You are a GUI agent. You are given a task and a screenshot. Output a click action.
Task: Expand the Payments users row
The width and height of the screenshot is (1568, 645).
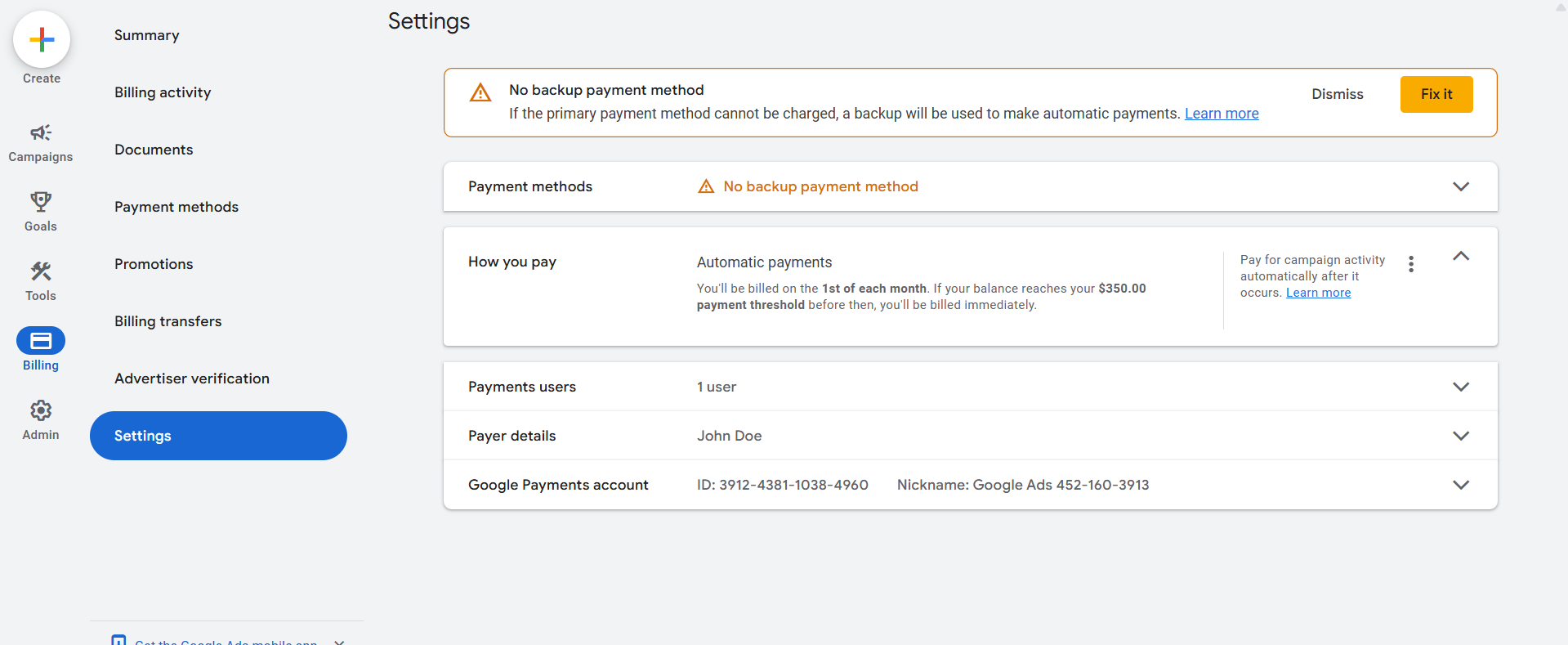click(x=1461, y=387)
